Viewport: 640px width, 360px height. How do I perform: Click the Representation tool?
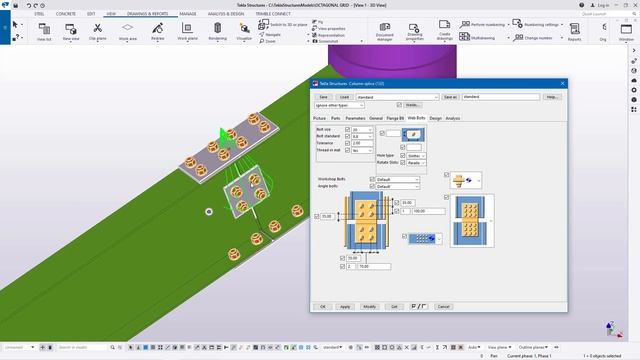pos(328,35)
